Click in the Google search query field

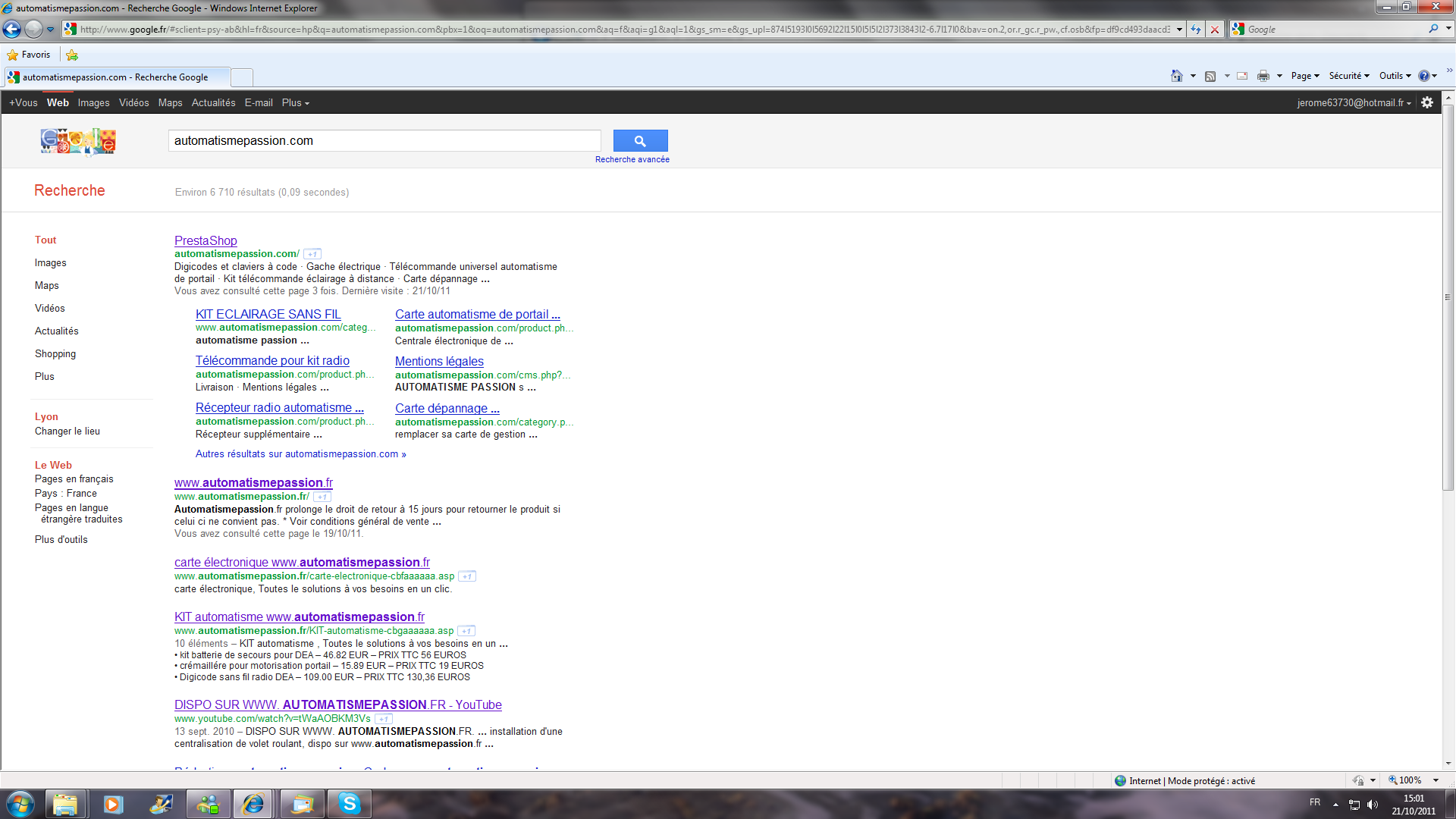384,140
